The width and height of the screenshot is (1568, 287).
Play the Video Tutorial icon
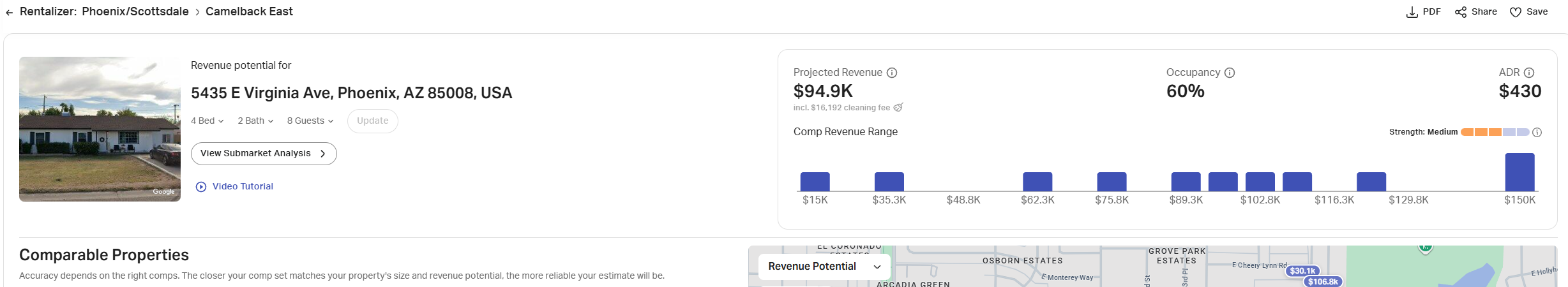(201, 187)
